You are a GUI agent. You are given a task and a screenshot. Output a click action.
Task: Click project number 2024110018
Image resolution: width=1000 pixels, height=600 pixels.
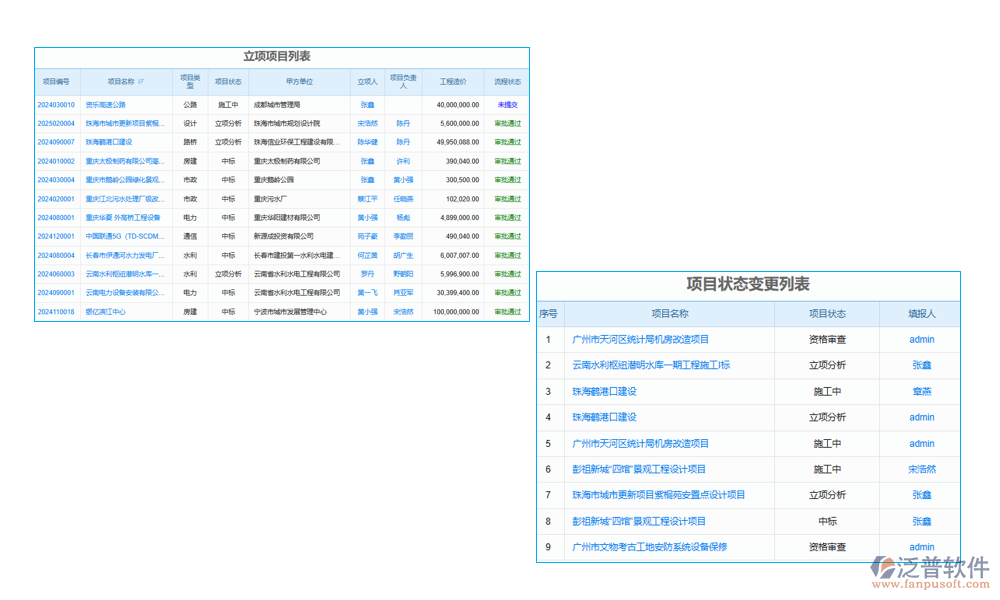tap(56, 312)
